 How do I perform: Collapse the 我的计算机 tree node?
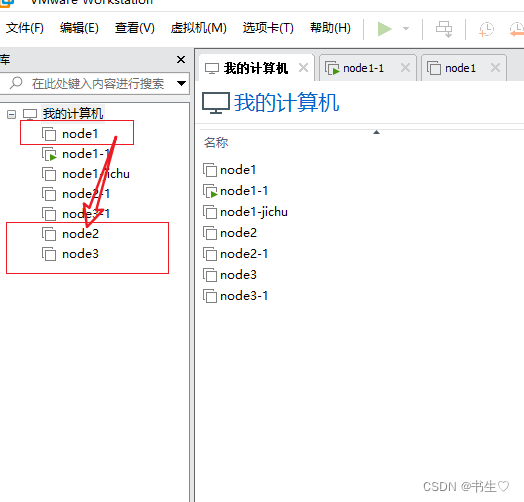[x=11, y=115]
